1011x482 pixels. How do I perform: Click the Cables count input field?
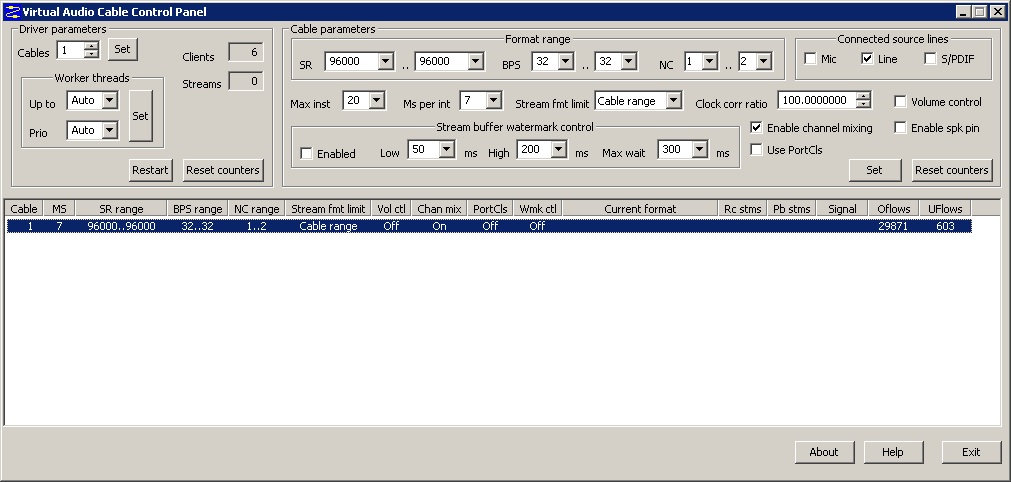pos(71,50)
